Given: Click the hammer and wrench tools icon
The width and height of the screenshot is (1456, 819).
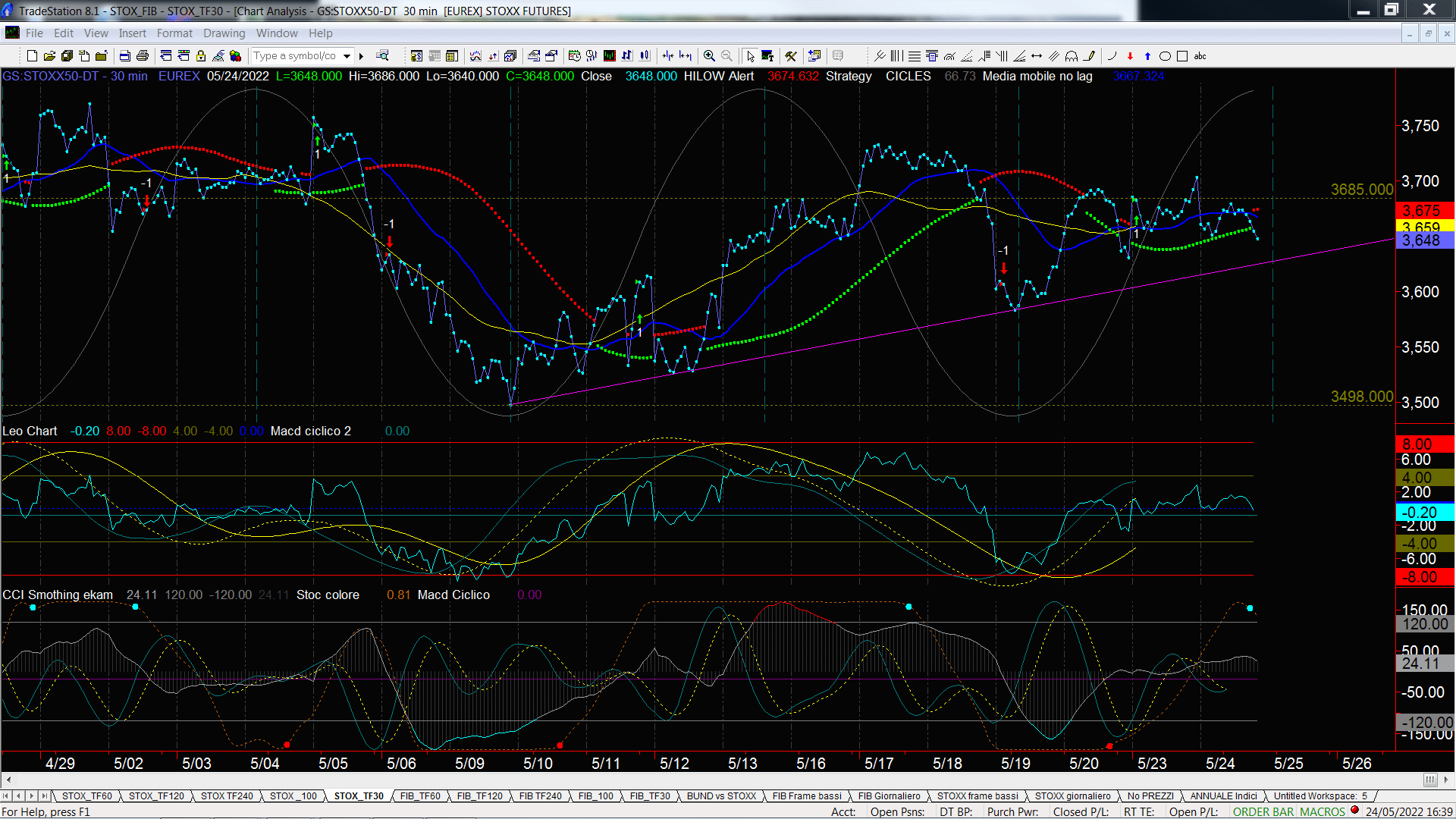Looking at the screenshot, I should 791,56.
